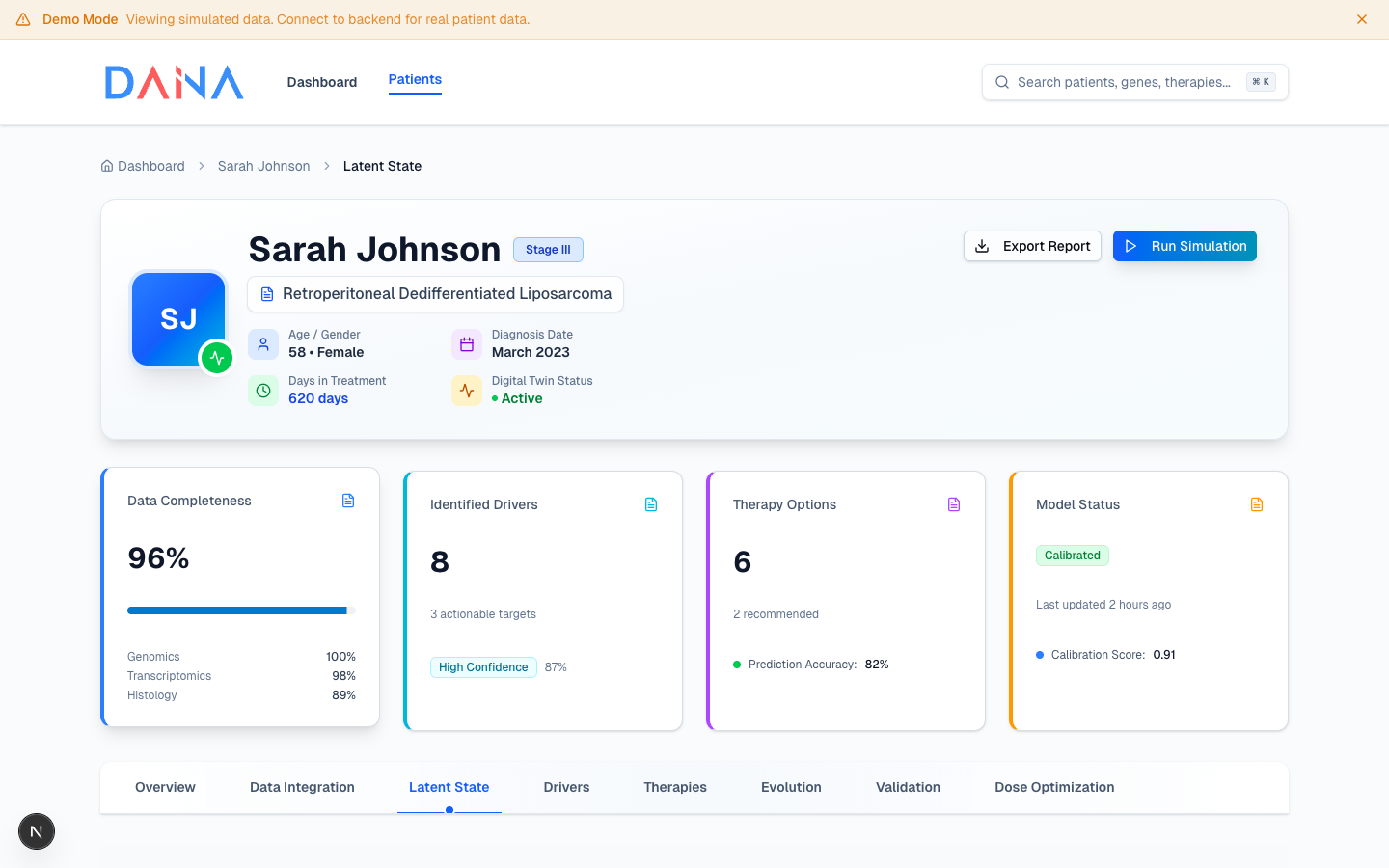This screenshot has width=1389, height=868.
Task: Click the document icon on Identified Drivers card
Action: point(651,504)
